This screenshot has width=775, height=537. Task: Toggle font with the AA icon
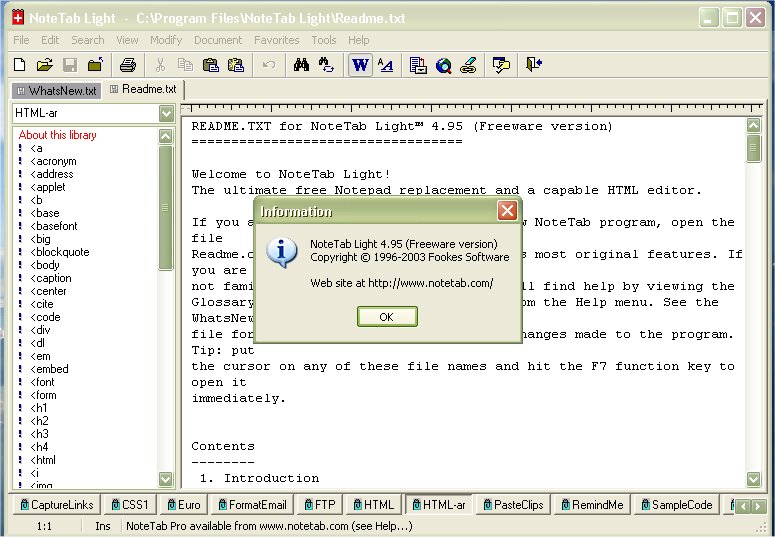(385, 65)
